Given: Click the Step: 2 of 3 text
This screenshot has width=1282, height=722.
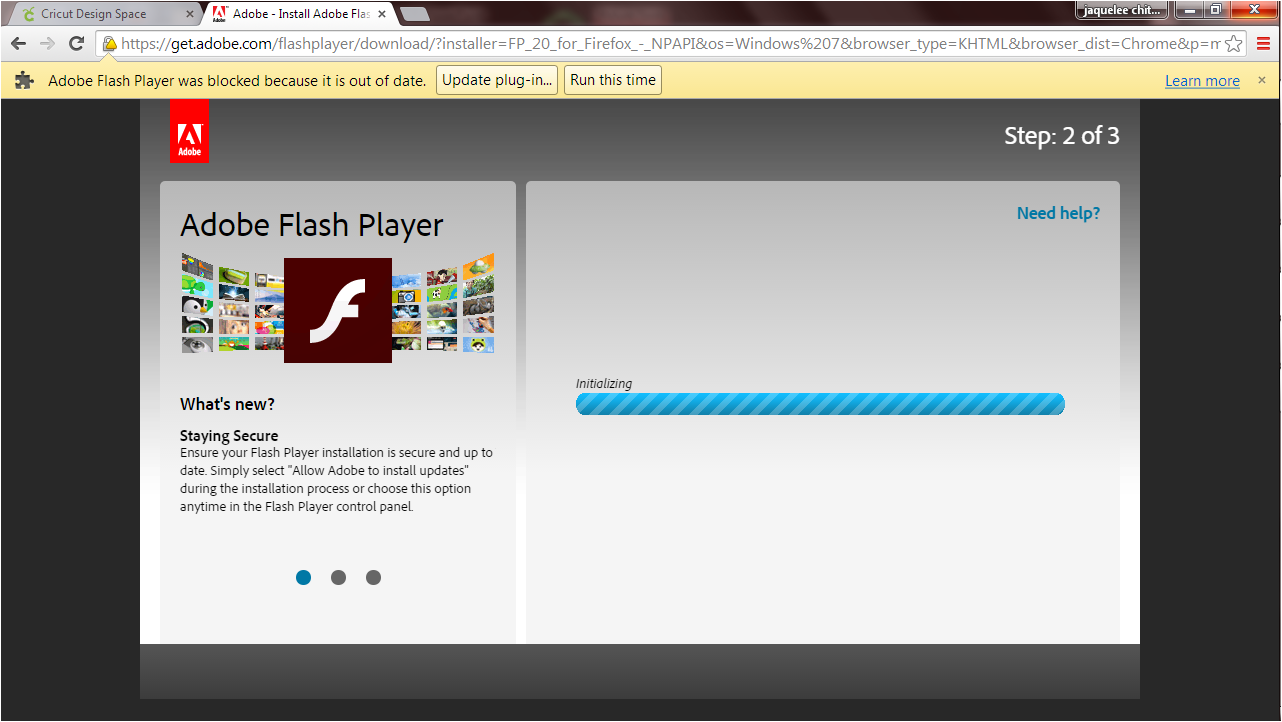Looking at the screenshot, I should pyautogui.click(x=1062, y=136).
